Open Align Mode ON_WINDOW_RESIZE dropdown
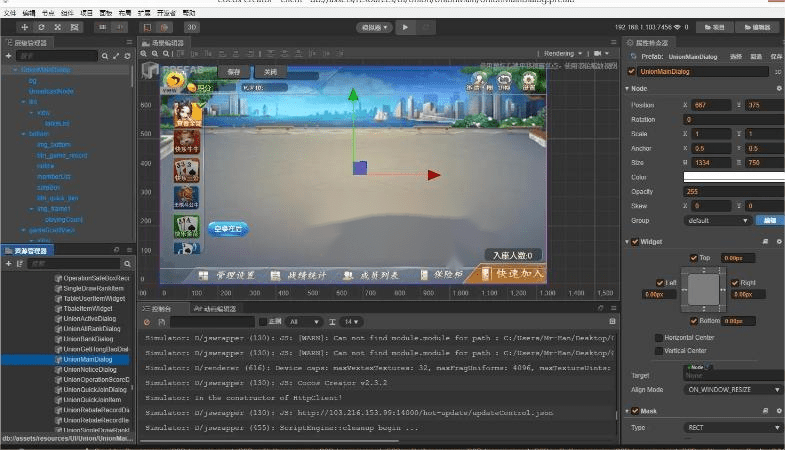 (733, 389)
